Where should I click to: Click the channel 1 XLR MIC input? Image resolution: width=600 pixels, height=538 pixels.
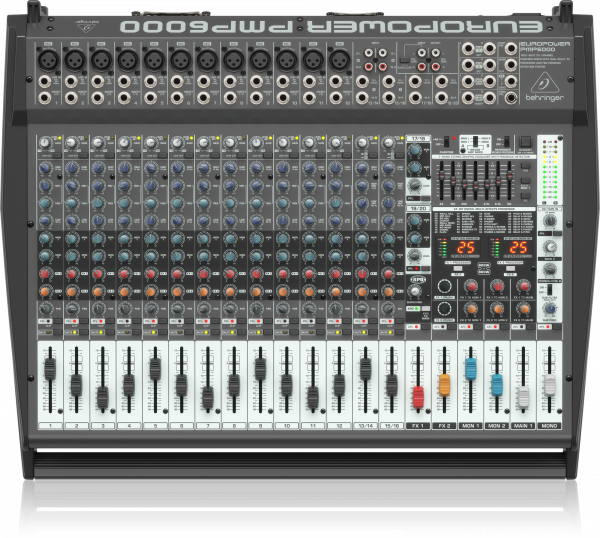coord(48,60)
